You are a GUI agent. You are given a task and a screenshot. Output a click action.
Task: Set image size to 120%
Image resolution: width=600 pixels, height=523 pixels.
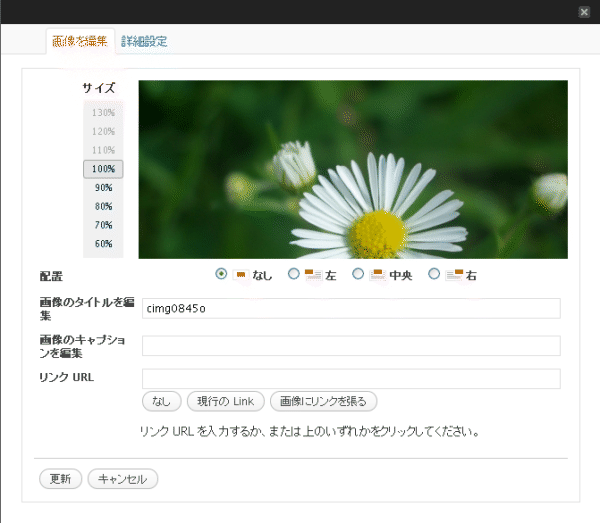103,131
